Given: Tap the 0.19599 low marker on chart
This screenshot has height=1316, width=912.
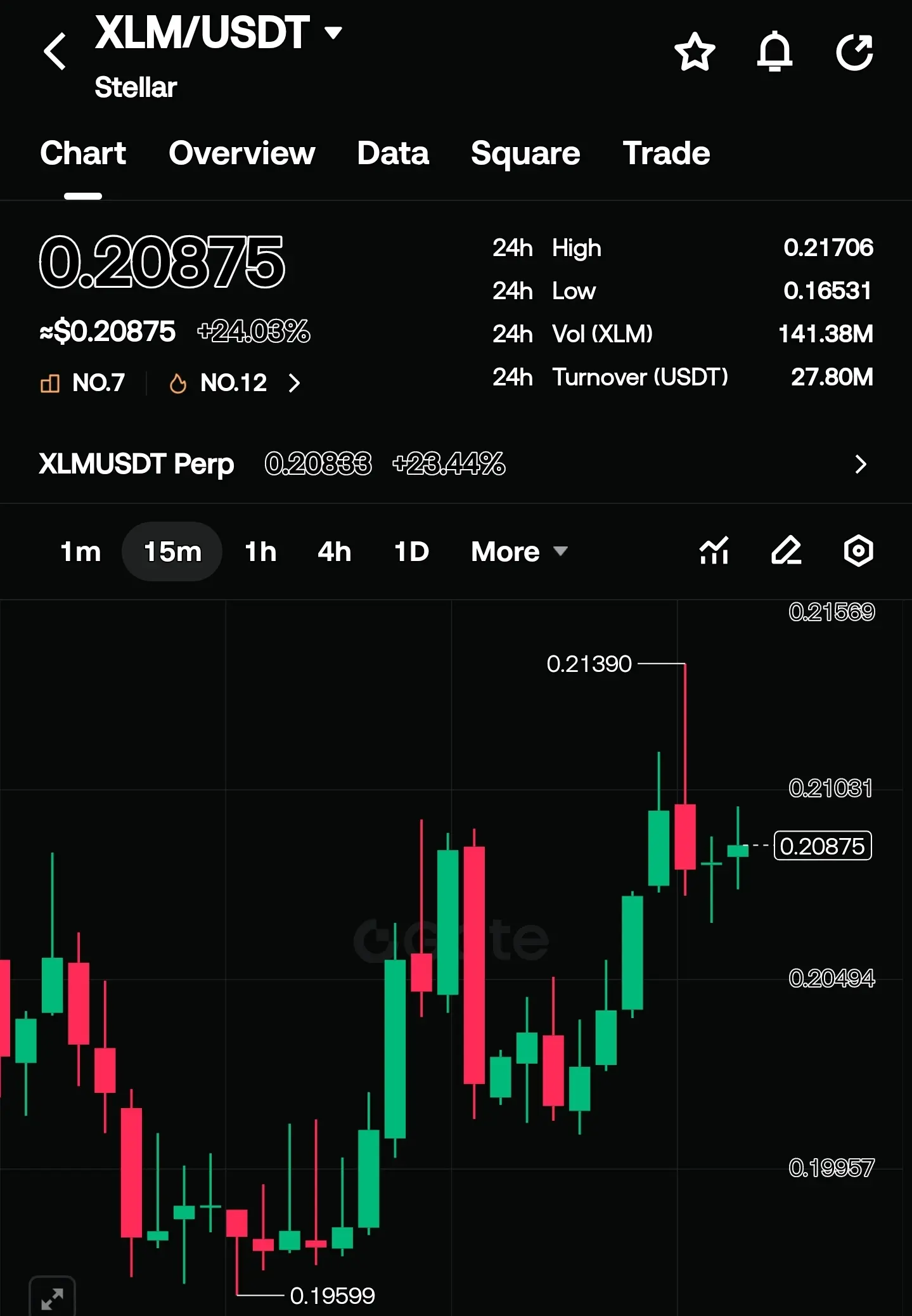Looking at the screenshot, I should tap(332, 1296).
